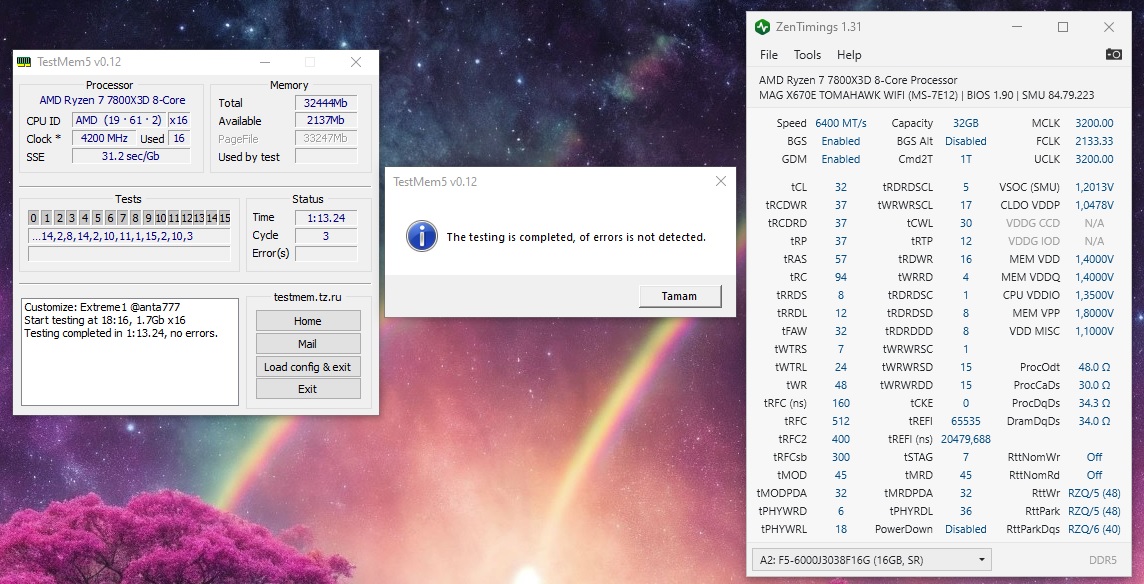Click the MCLK value 3200.00

point(1094,123)
